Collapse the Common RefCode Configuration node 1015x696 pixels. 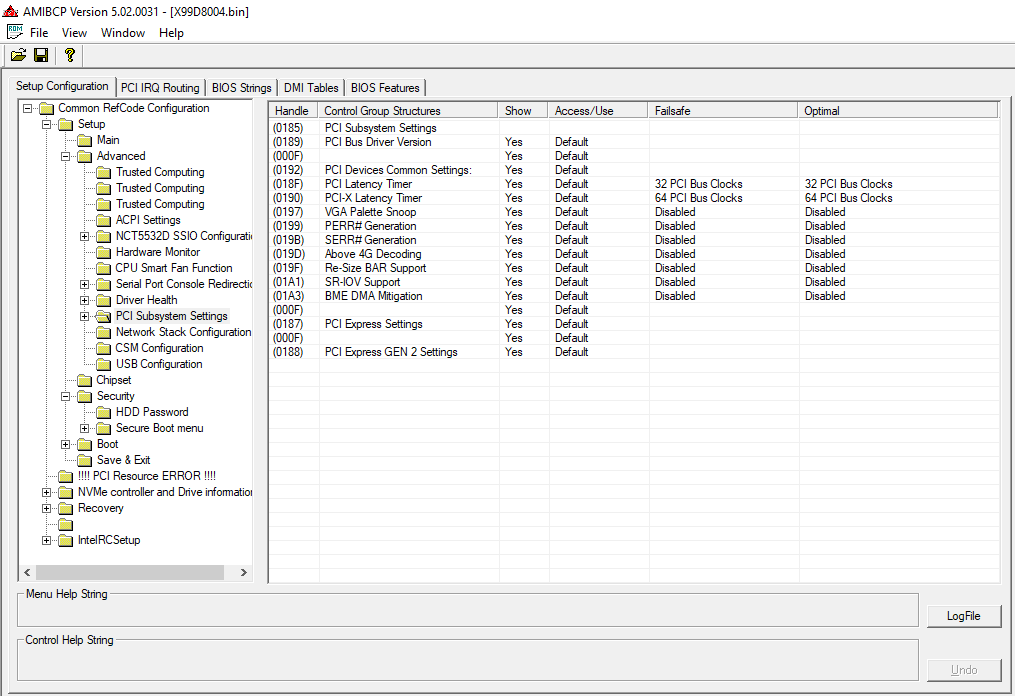pyautogui.click(x=27, y=108)
